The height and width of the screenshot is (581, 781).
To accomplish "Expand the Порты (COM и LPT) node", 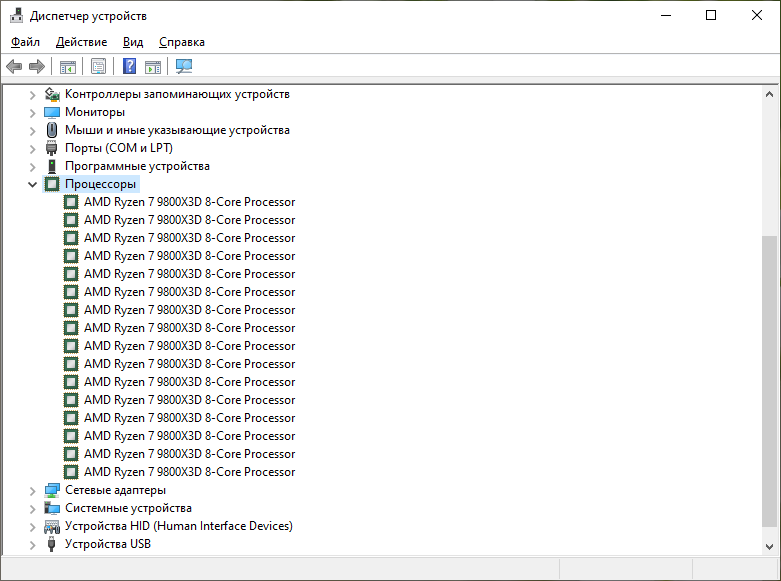I will coord(32,148).
